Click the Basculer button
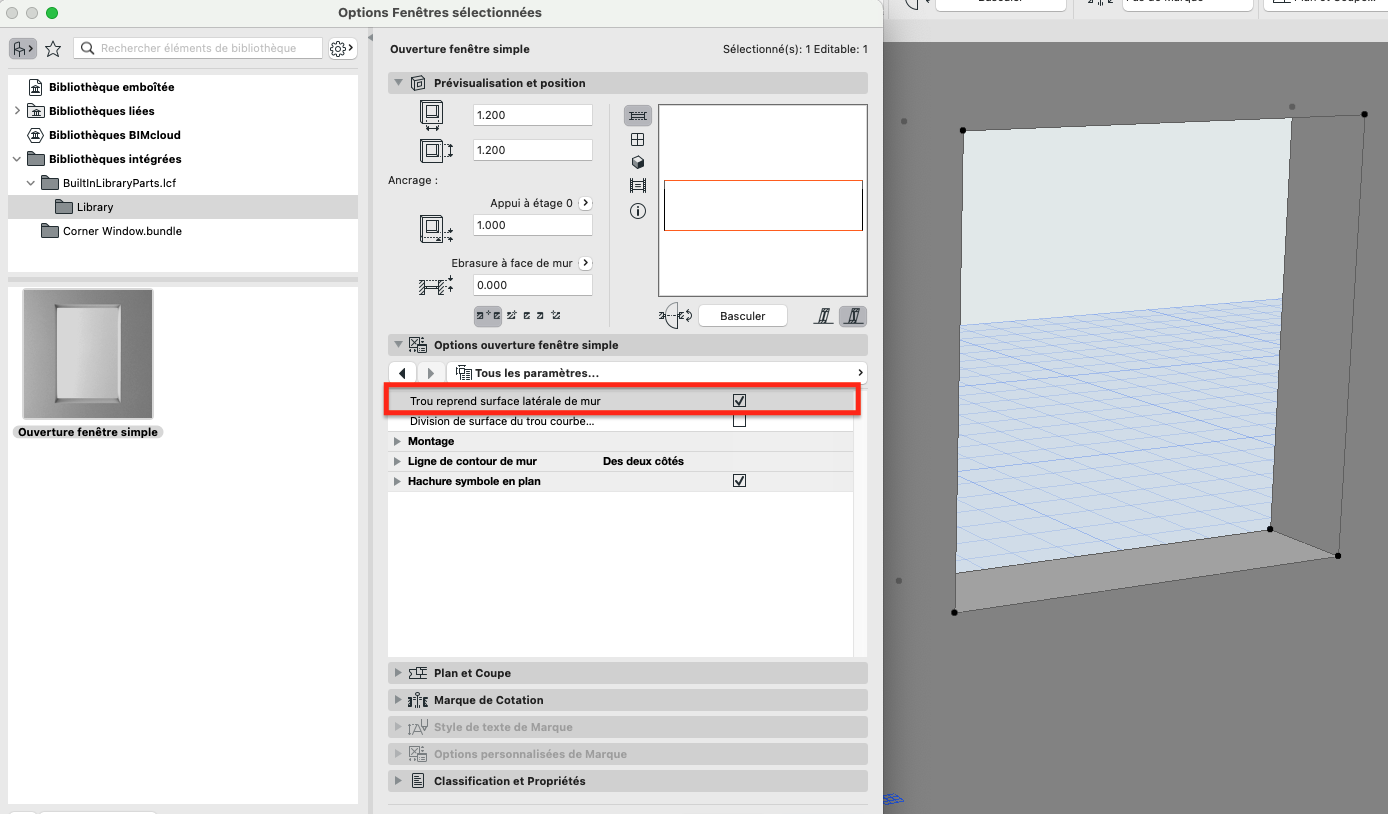Screen dimensions: 1388x814 [x=743, y=316]
